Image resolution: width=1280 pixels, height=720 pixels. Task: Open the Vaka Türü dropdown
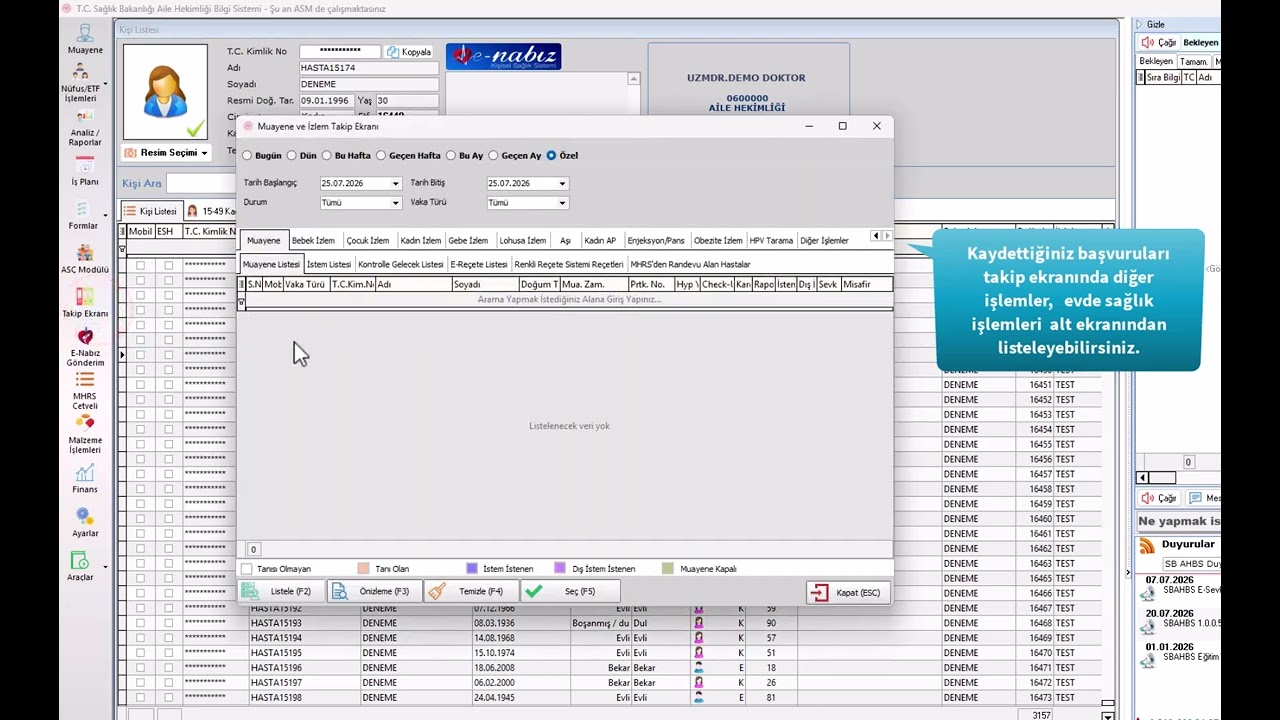[563, 203]
